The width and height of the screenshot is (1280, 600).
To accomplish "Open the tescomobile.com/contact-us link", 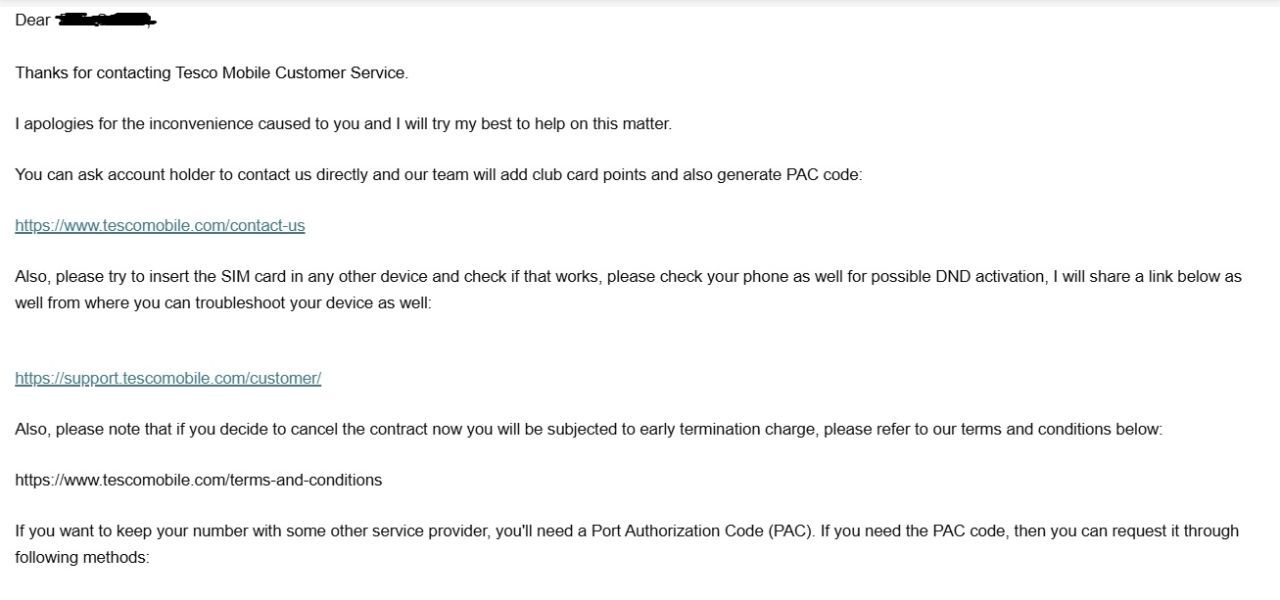I will [x=160, y=226].
